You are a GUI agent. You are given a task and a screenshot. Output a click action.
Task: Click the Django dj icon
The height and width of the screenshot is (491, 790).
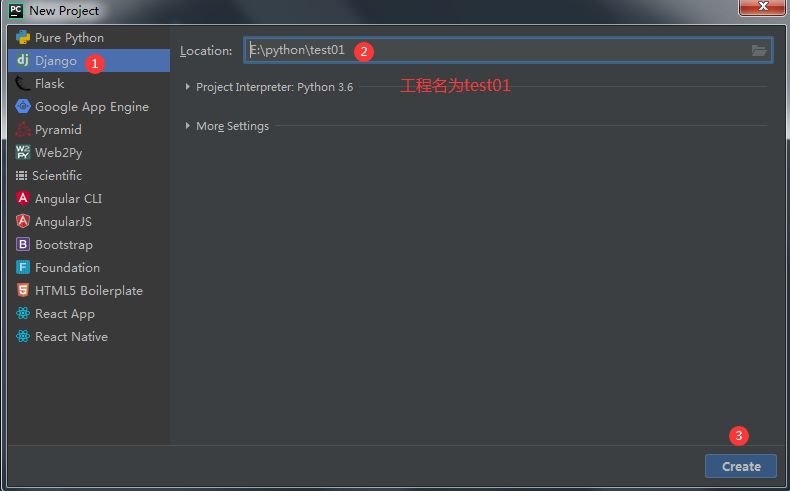click(x=23, y=60)
